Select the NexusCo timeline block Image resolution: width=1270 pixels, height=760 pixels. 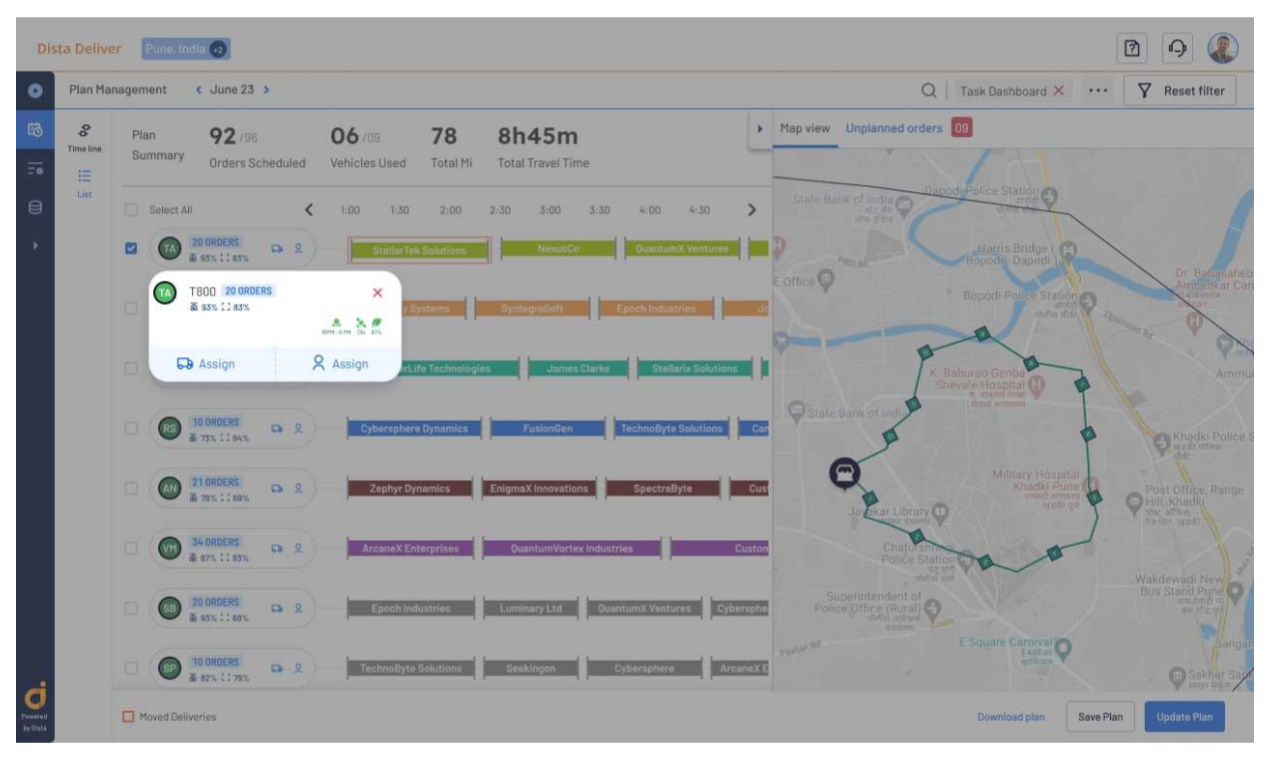(558, 249)
